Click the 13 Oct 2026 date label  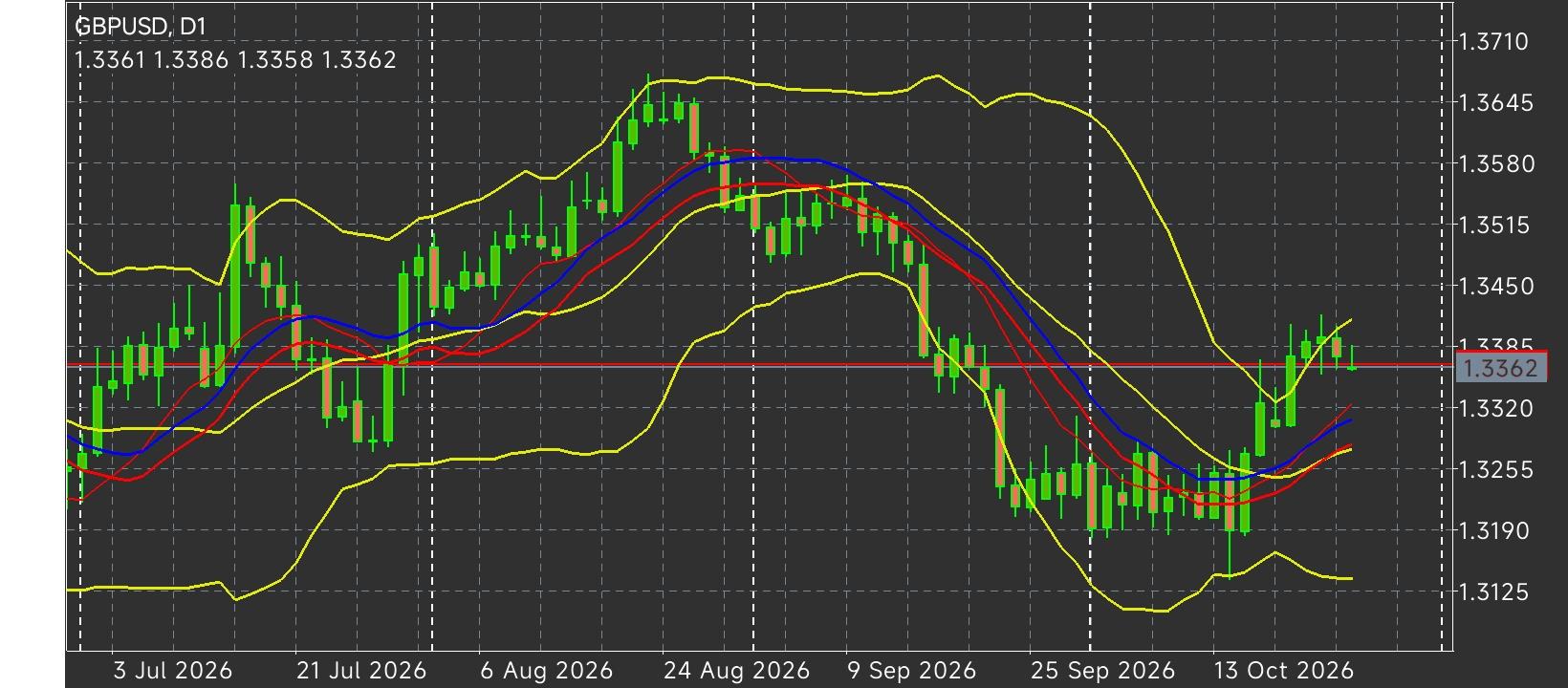1283,670
